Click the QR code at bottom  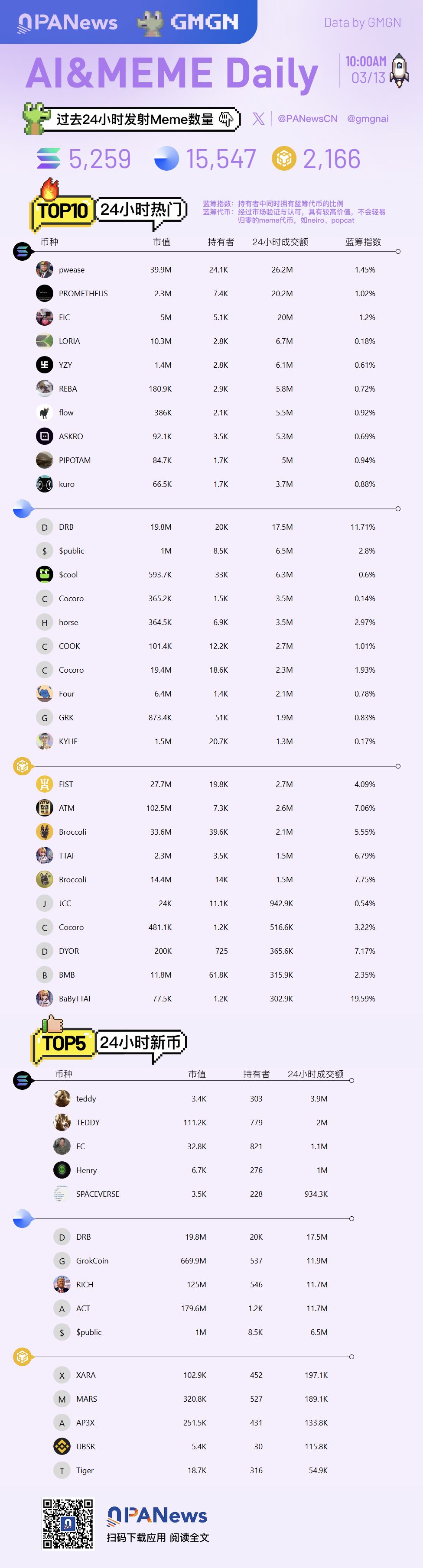click(68, 1523)
